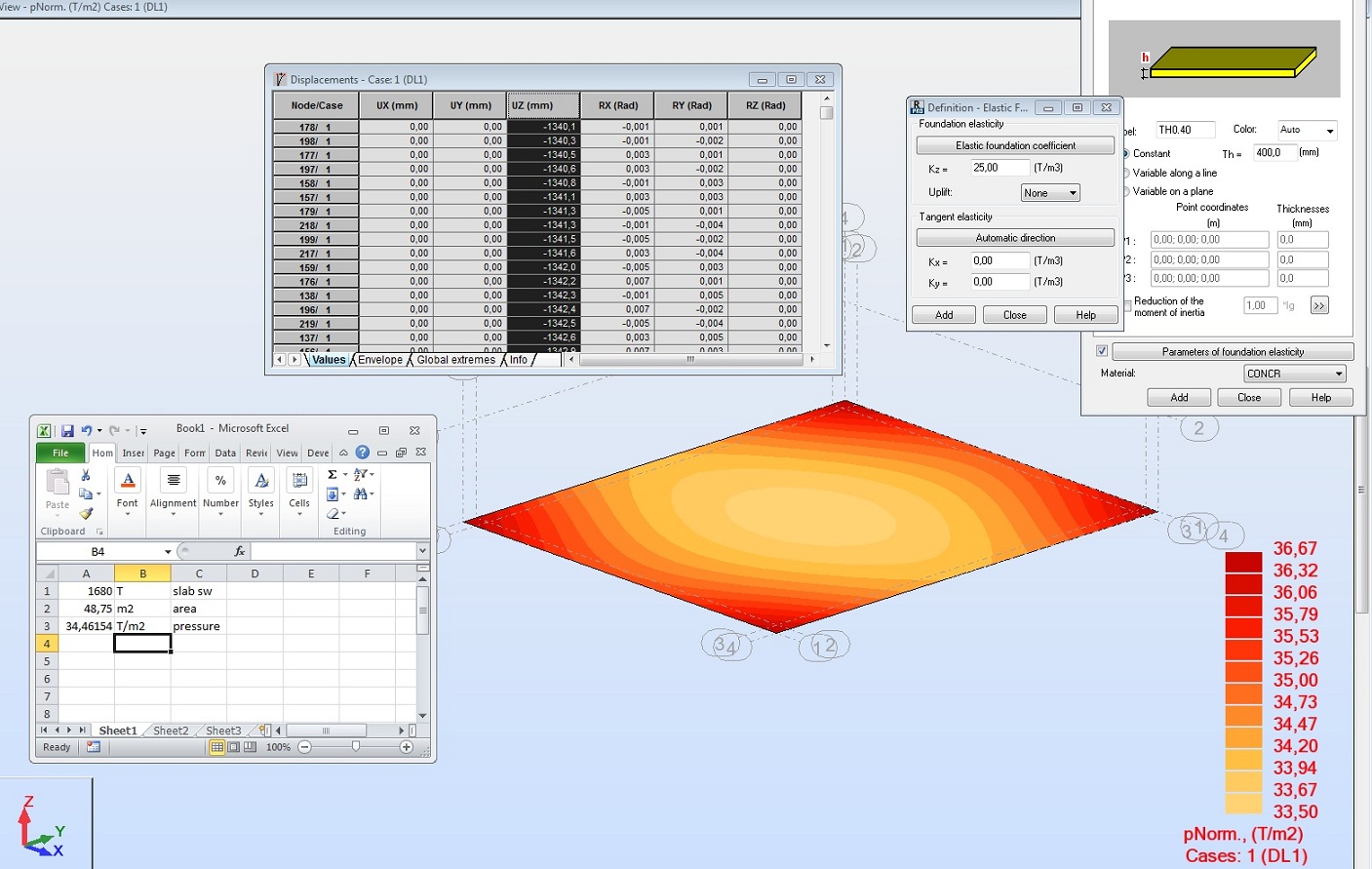1372x869 pixels.
Task: Click the Sort & Filter icon
Action: [x=360, y=474]
